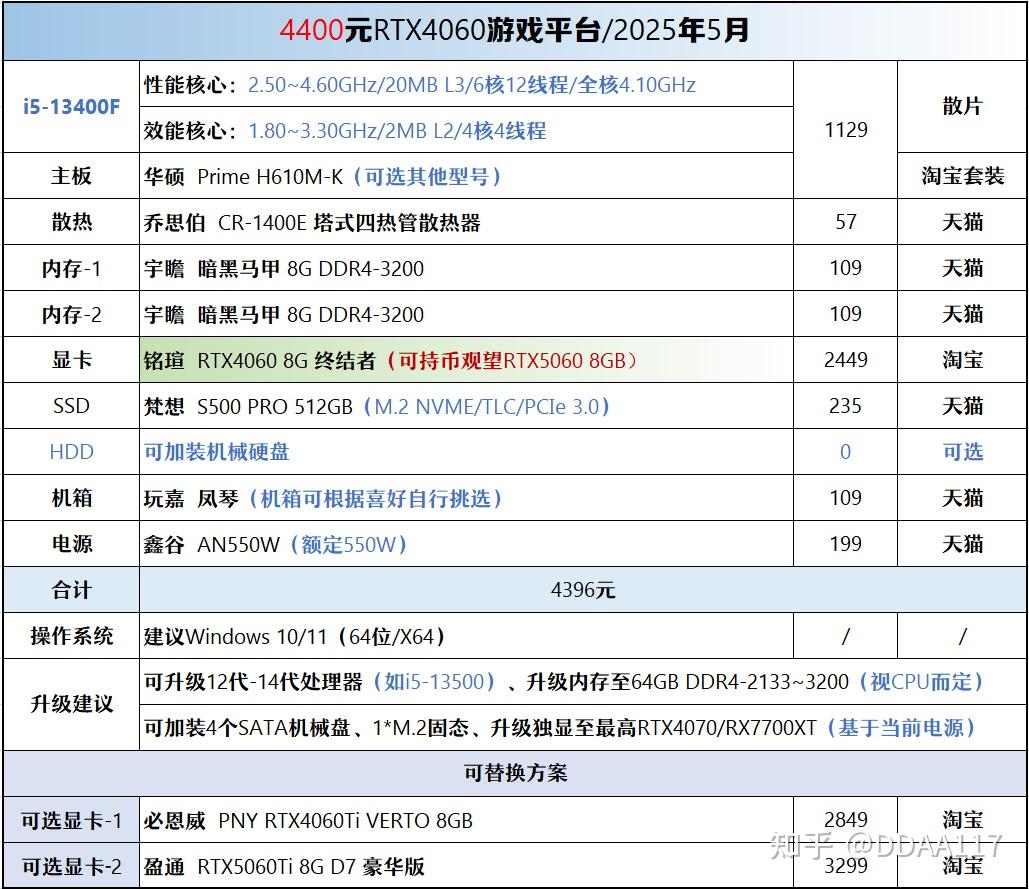
Task: Select the 梵想 S500 PRO 512GB SSD entry
Action: pos(466,406)
